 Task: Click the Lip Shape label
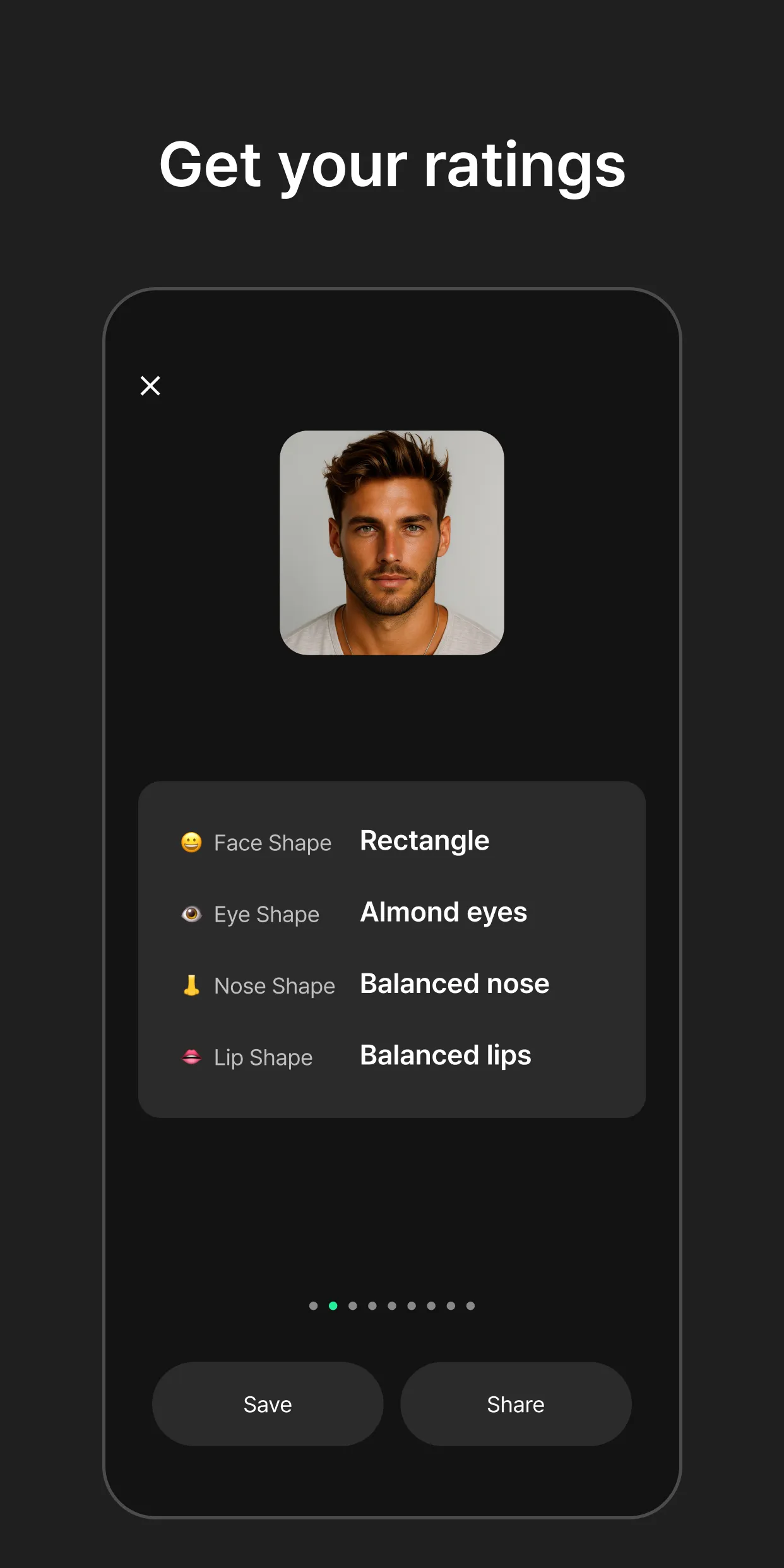[263, 1057]
